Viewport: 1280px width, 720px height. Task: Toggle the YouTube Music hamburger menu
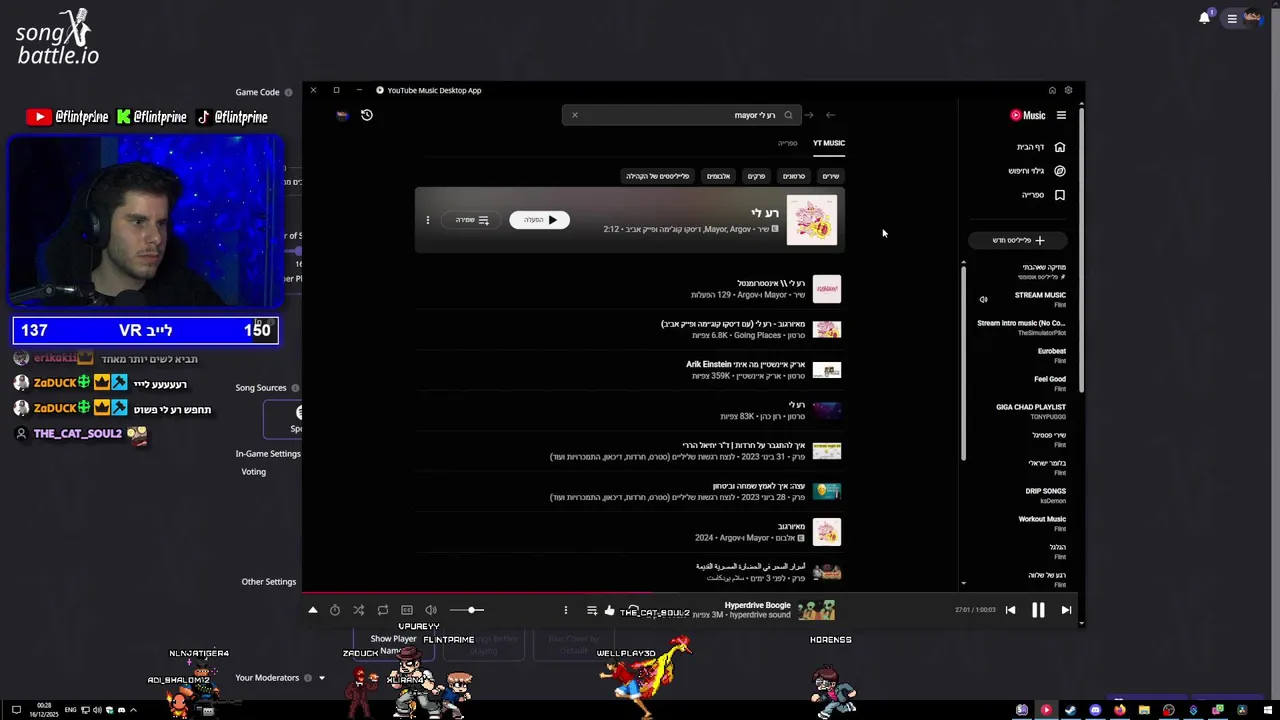(x=1061, y=115)
